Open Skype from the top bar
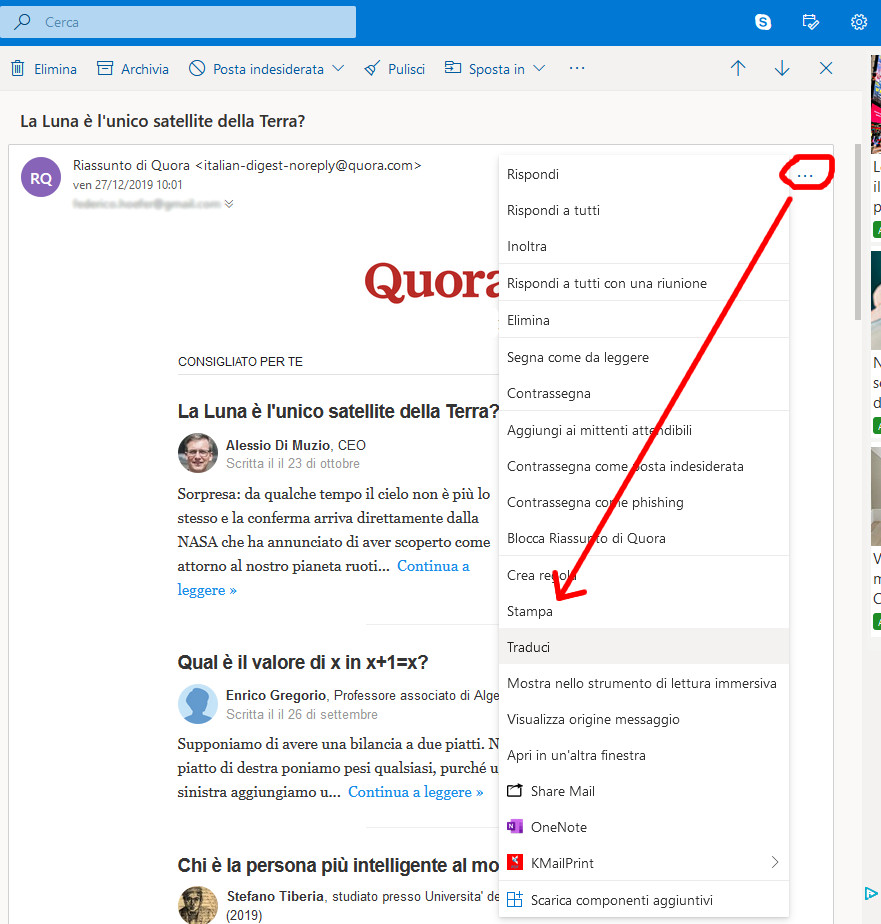 coord(763,22)
